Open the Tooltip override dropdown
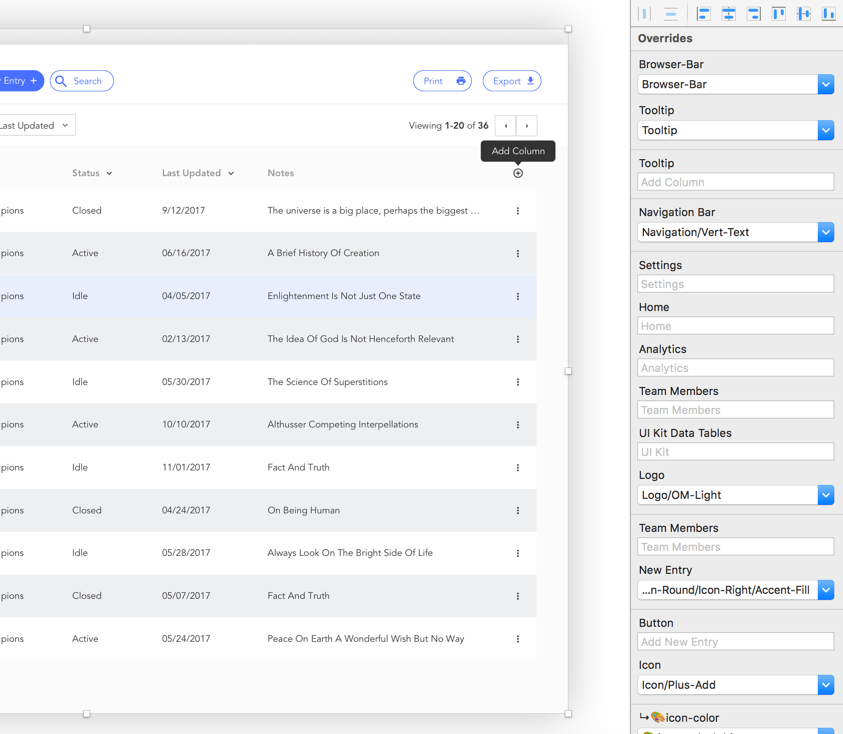Screen dimensions: 843x734 [735, 130]
